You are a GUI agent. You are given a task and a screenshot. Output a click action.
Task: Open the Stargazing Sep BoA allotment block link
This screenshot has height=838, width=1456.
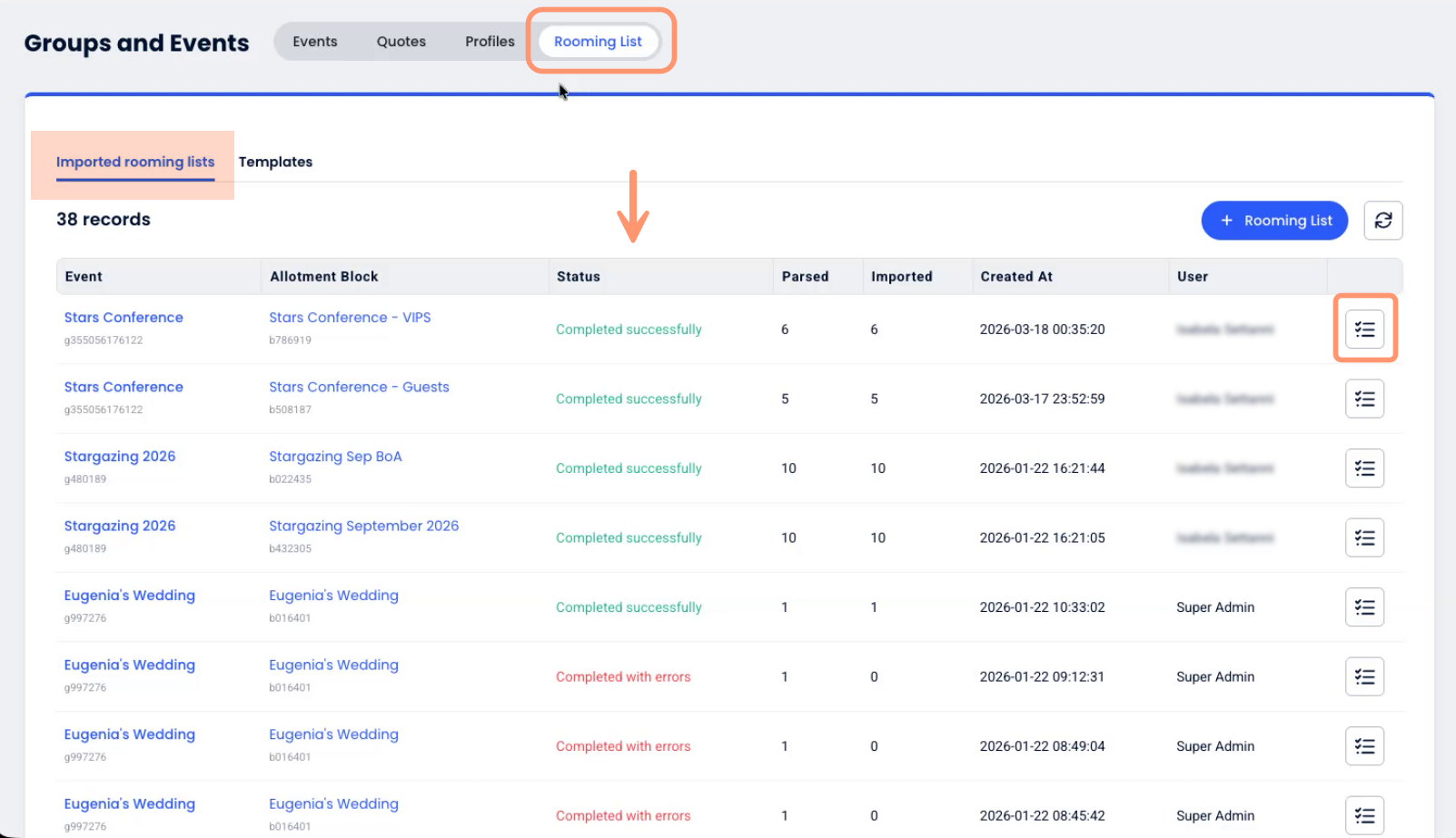tap(335, 457)
